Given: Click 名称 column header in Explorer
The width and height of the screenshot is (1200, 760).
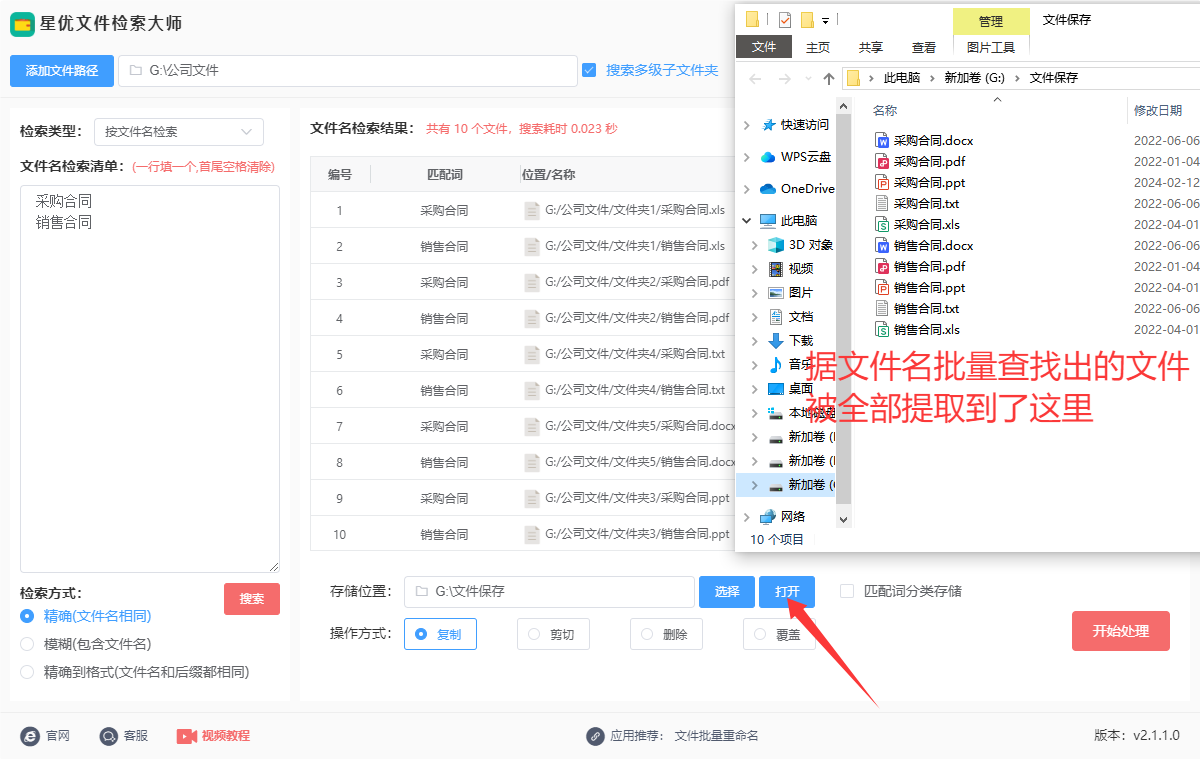Looking at the screenshot, I should 885,110.
